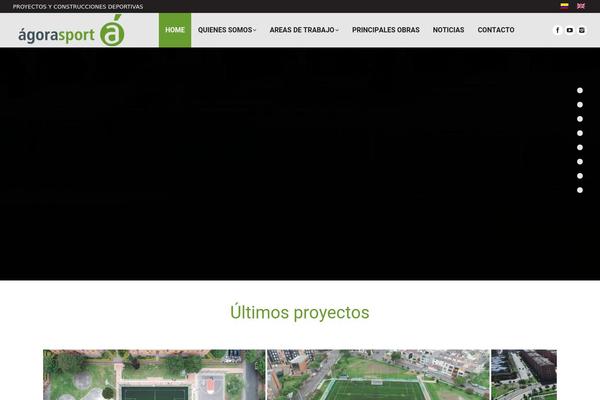Go to the HOME menu item
This screenshot has height=400, width=600.
coord(175,30)
